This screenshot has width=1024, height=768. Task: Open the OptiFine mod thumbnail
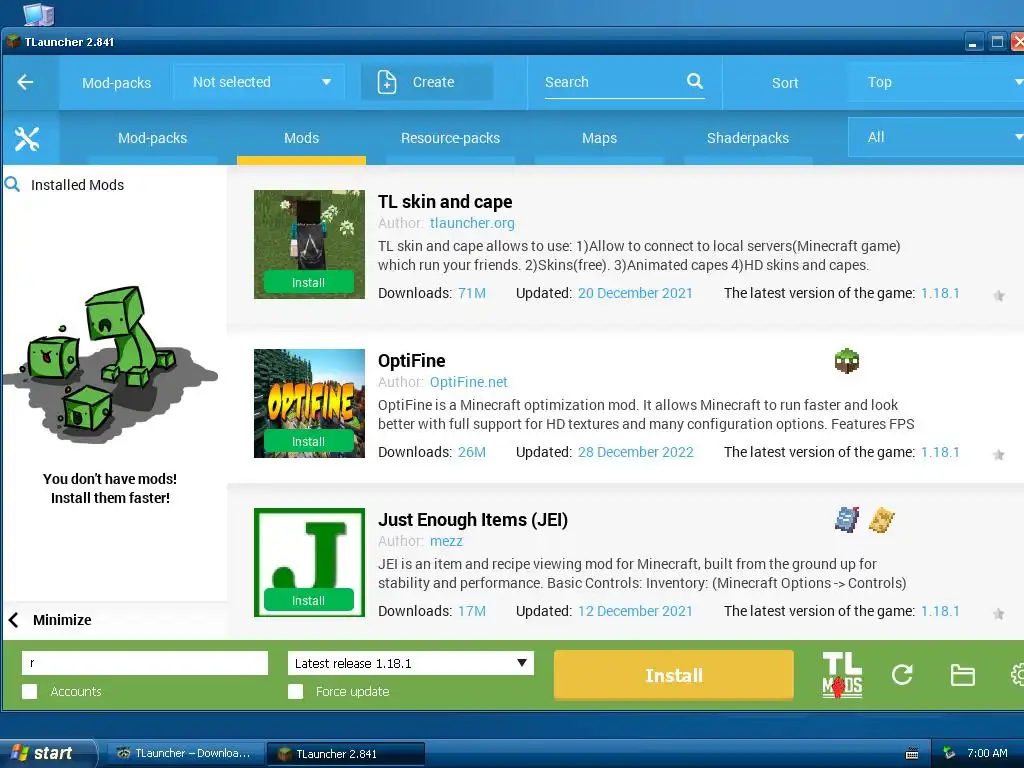click(309, 403)
